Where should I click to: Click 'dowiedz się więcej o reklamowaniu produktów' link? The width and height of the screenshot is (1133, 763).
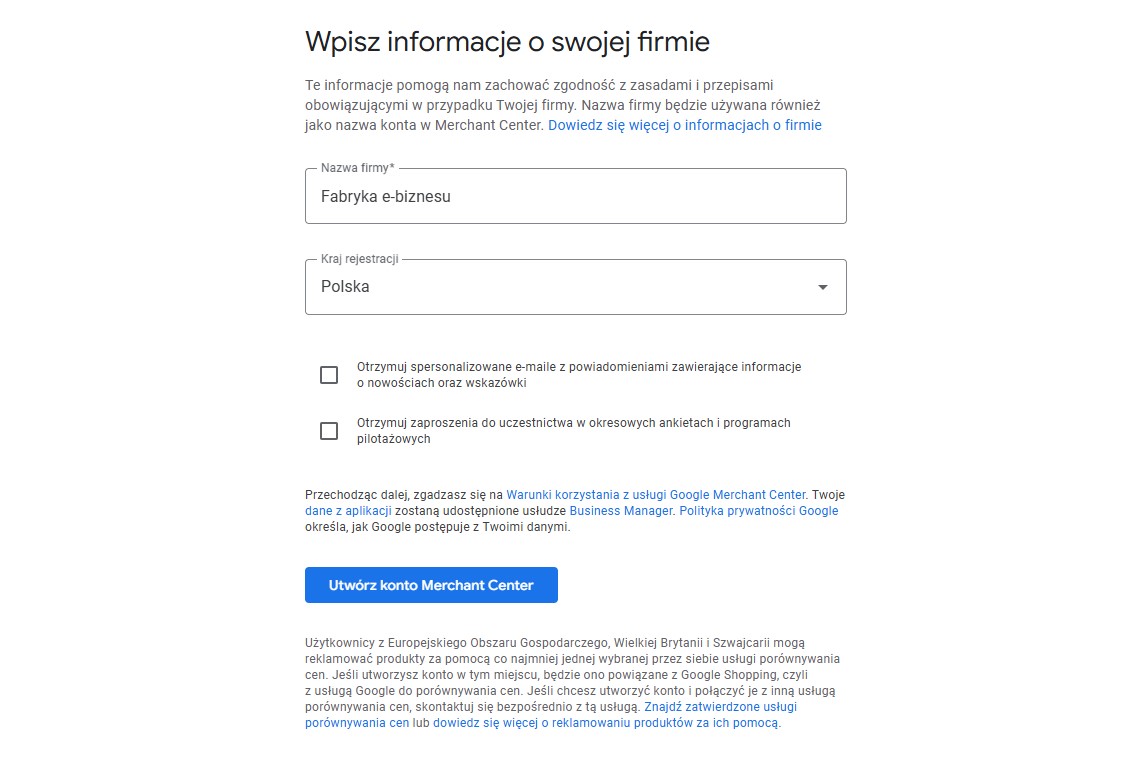pyautogui.click(x=605, y=723)
